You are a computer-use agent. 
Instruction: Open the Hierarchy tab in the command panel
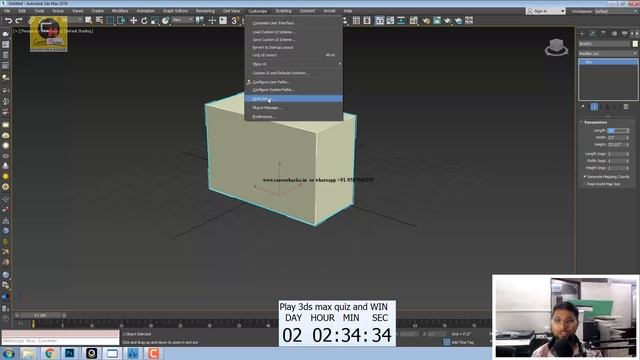tap(603, 33)
